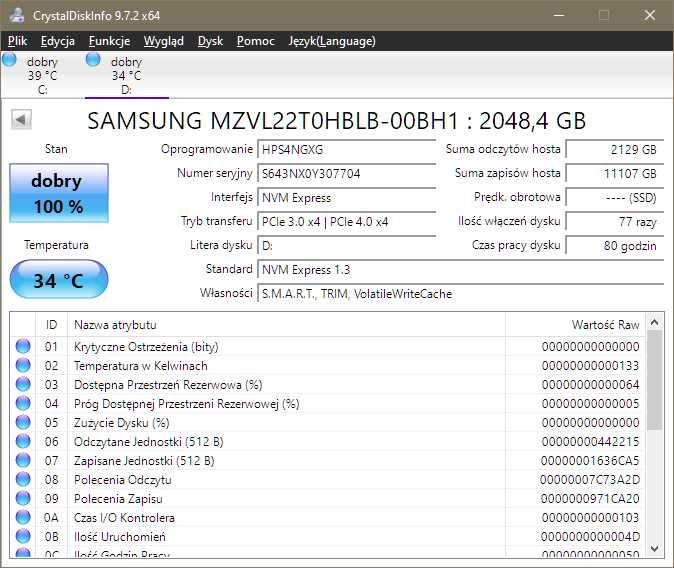Viewport: 674px width, 568px height.
Task: Click the status icon for Odczytane Jednostki
Action: (x=23, y=442)
